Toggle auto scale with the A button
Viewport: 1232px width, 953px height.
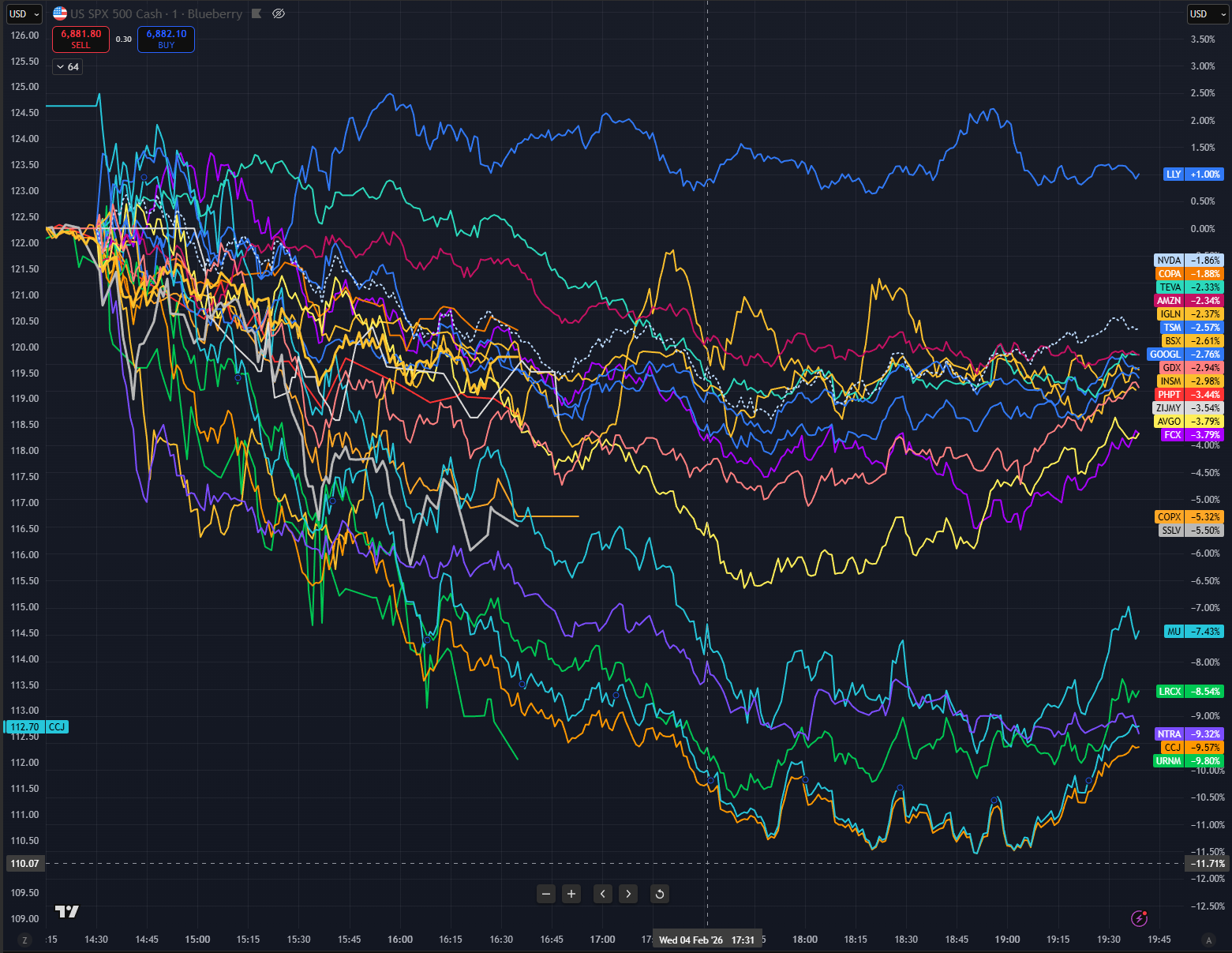click(1208, 940)
